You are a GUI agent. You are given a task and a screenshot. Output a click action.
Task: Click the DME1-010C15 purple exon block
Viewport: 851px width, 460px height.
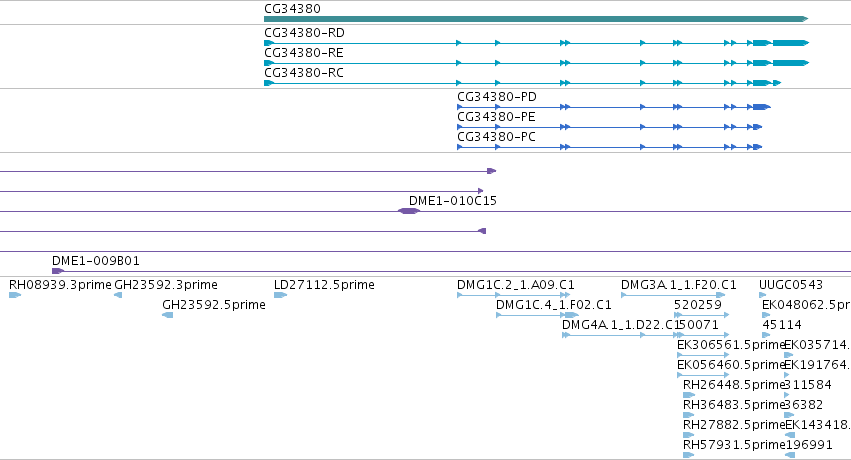409,211
